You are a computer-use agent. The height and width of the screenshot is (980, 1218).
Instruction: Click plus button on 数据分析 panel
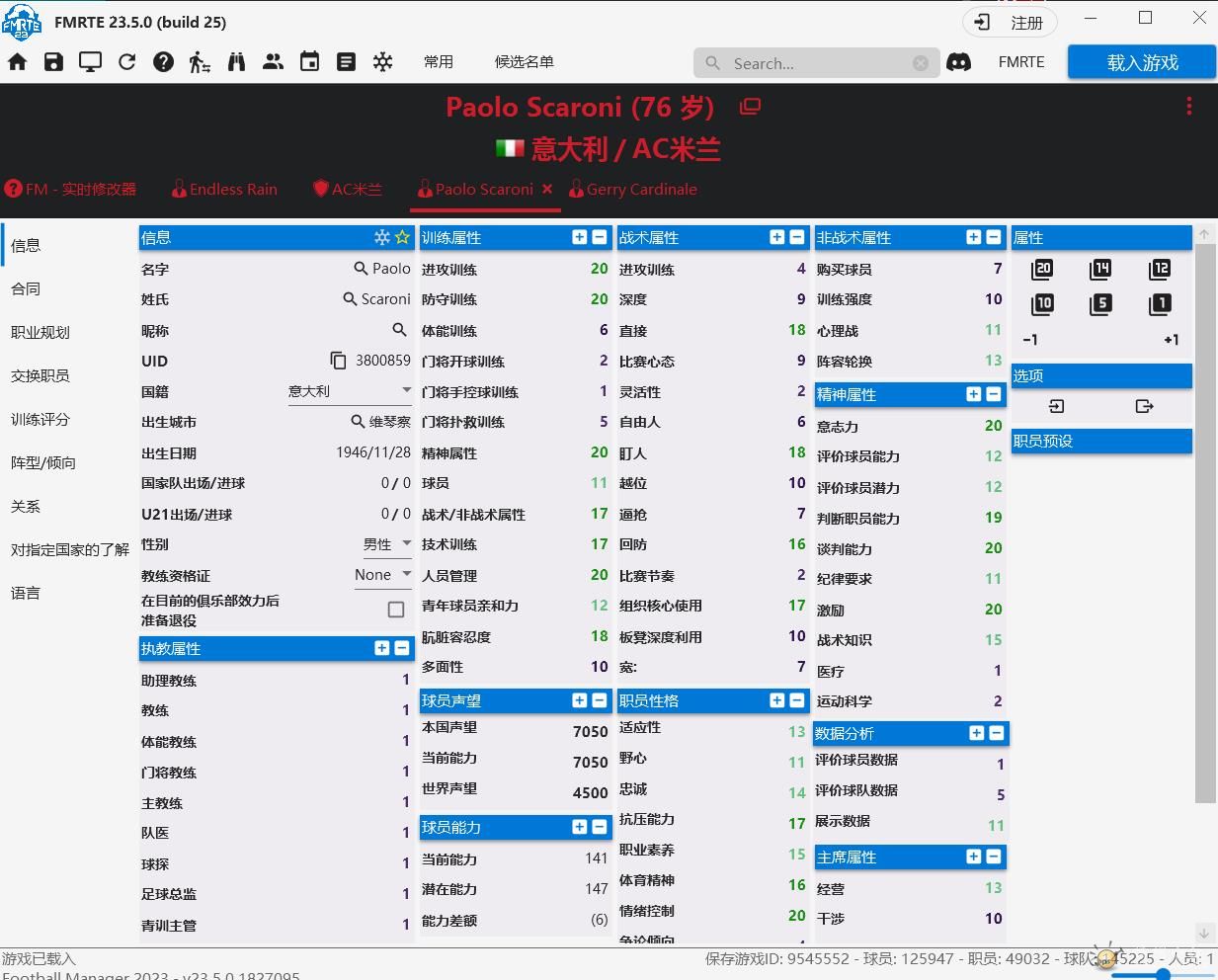[977, 733]
